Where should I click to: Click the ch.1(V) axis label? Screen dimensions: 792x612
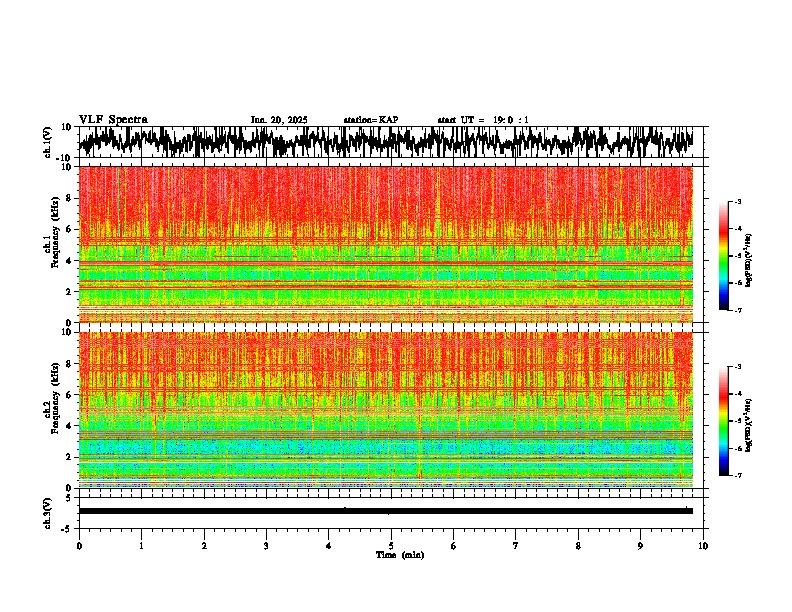click(48, 142)
